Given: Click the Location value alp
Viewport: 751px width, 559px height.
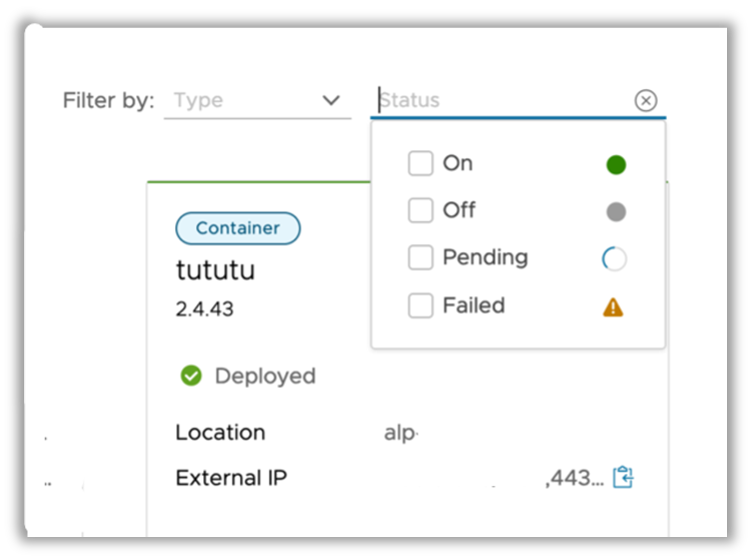Looking at the screenshot, I should 400,433.
